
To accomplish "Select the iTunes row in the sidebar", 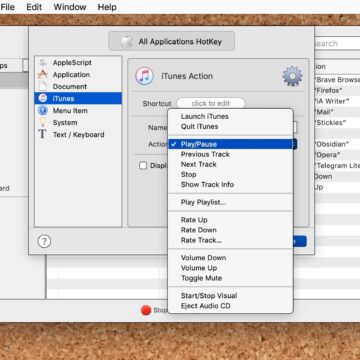I will pos(78,98).
